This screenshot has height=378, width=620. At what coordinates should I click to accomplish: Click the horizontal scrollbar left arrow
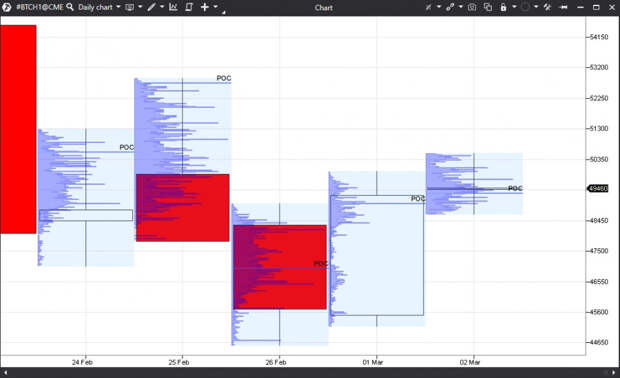pyautogui.click(x=5, y=372)
